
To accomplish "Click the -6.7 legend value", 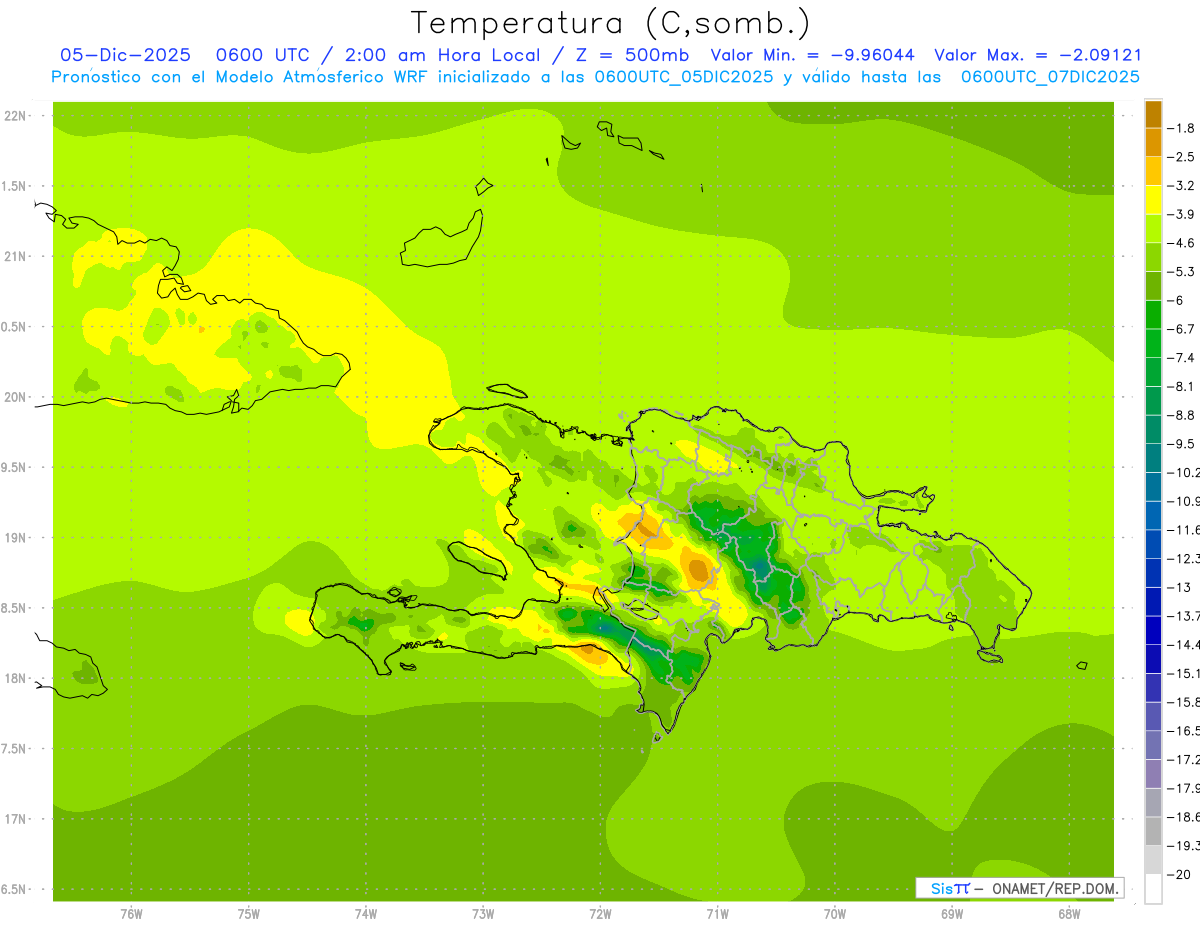I will coord(1182,329).
